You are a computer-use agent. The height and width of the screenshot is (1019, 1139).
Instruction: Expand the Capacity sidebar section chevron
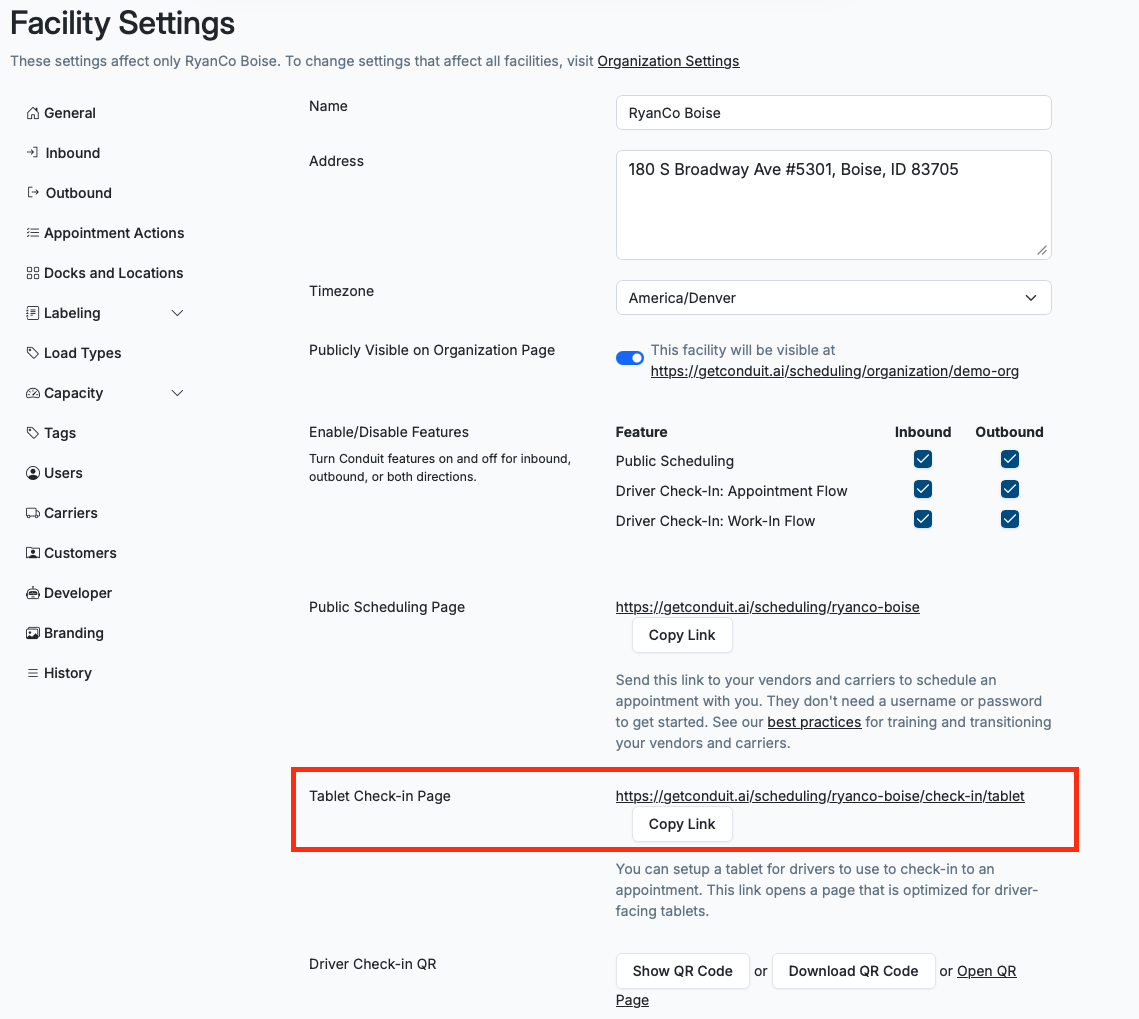pos(177,393)
